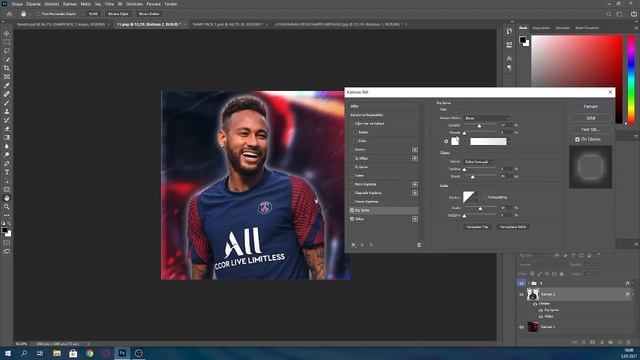This screenshot has width=640, height=360.
Task: Toggle Dış Işıma checkbox in styles list
Action: (352, 210)
